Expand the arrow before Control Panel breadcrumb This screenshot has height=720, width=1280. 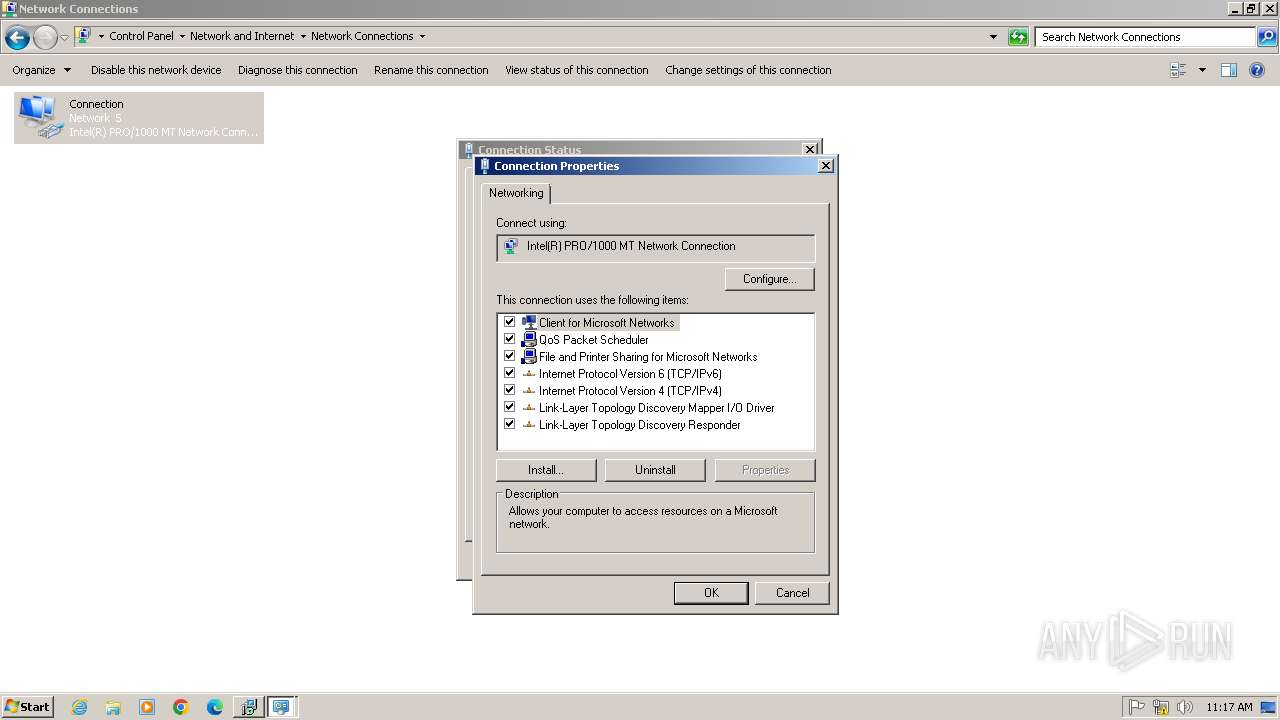101,36
